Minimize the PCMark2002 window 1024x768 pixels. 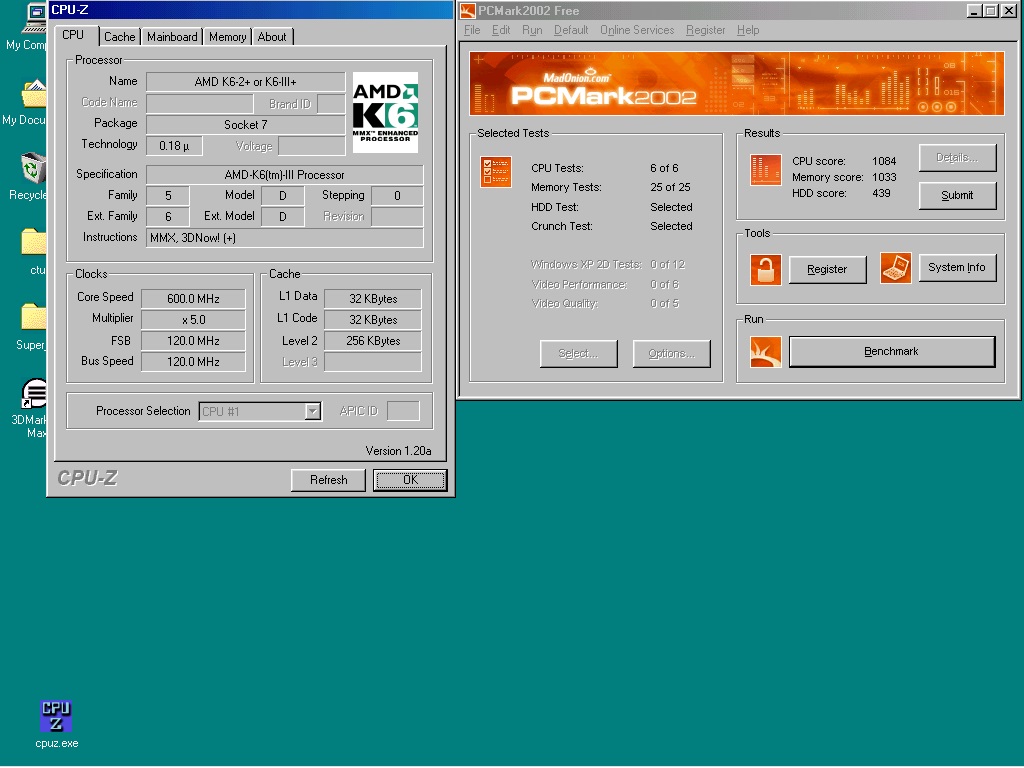[x=974, y=10]
